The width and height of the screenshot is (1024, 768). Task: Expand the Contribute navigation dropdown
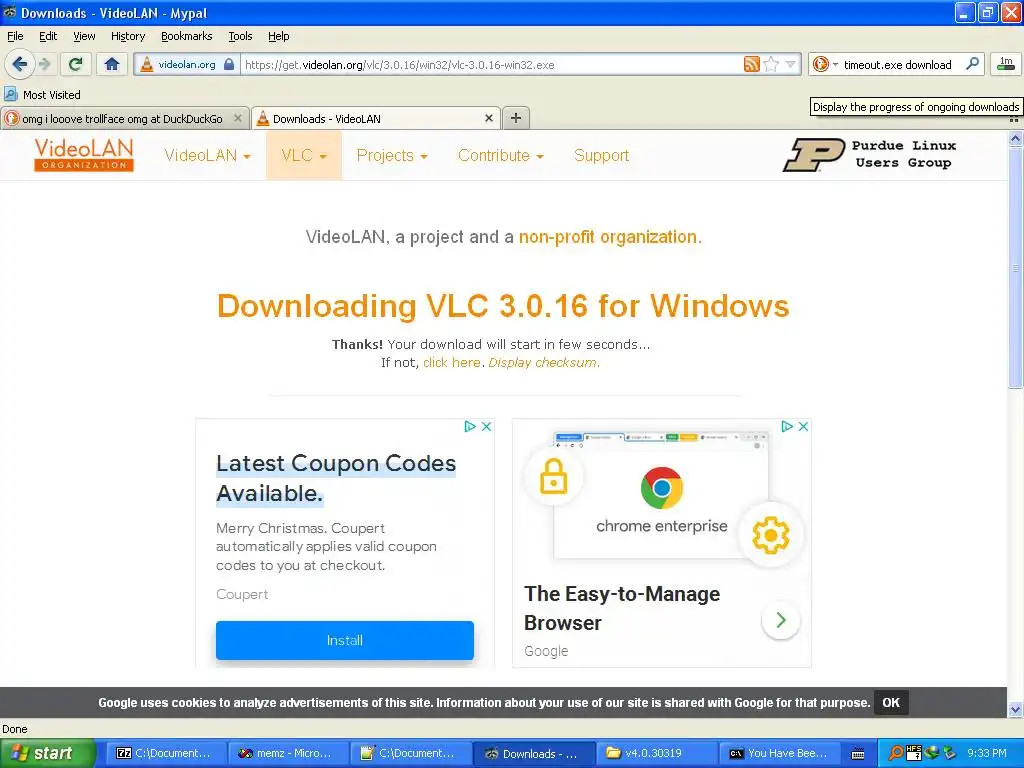tap(501, 155)
